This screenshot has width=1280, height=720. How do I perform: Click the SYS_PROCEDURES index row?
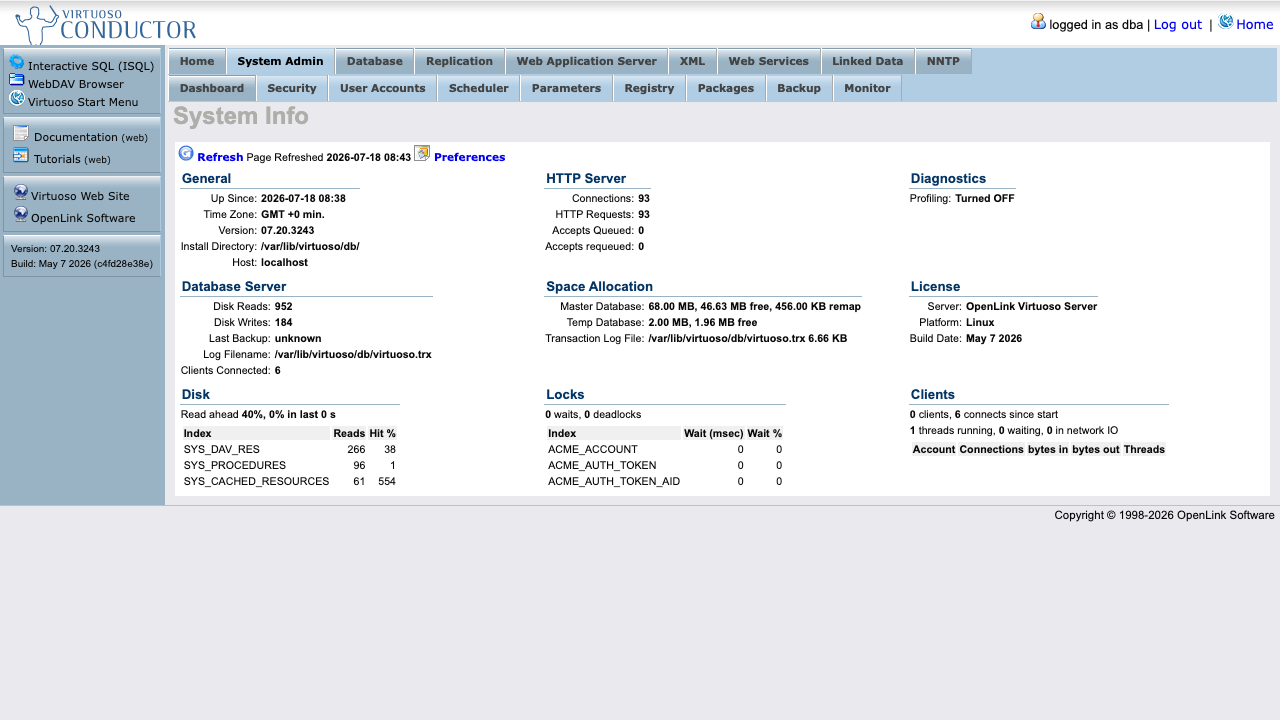[x=289, y=466]
